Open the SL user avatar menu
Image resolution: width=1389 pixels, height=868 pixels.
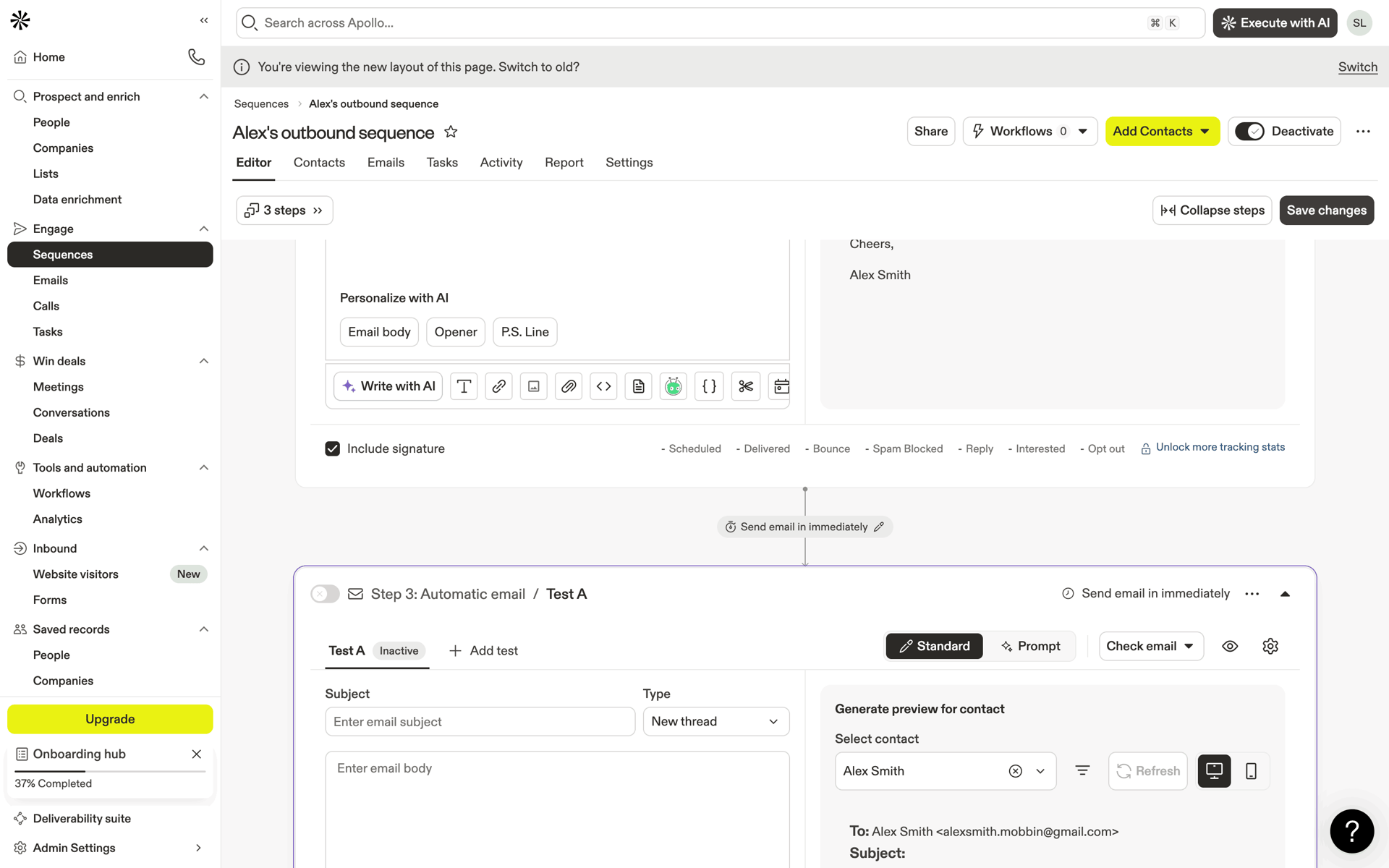(x=1359, y=23)
